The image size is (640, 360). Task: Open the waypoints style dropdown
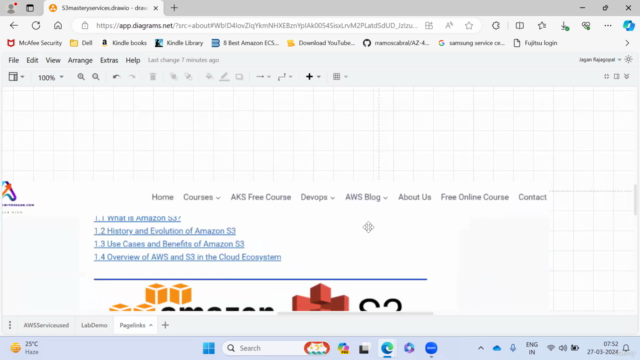coord(285,77)
